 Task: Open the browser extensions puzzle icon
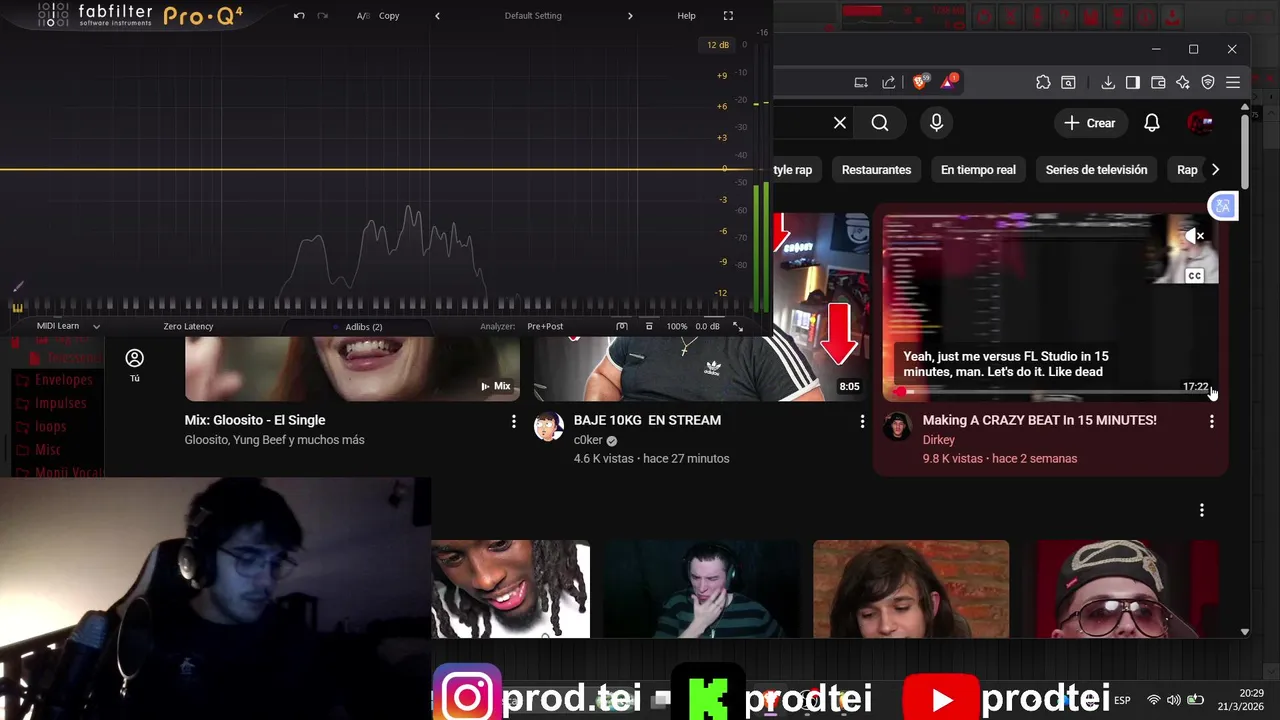pos(1043,83)
